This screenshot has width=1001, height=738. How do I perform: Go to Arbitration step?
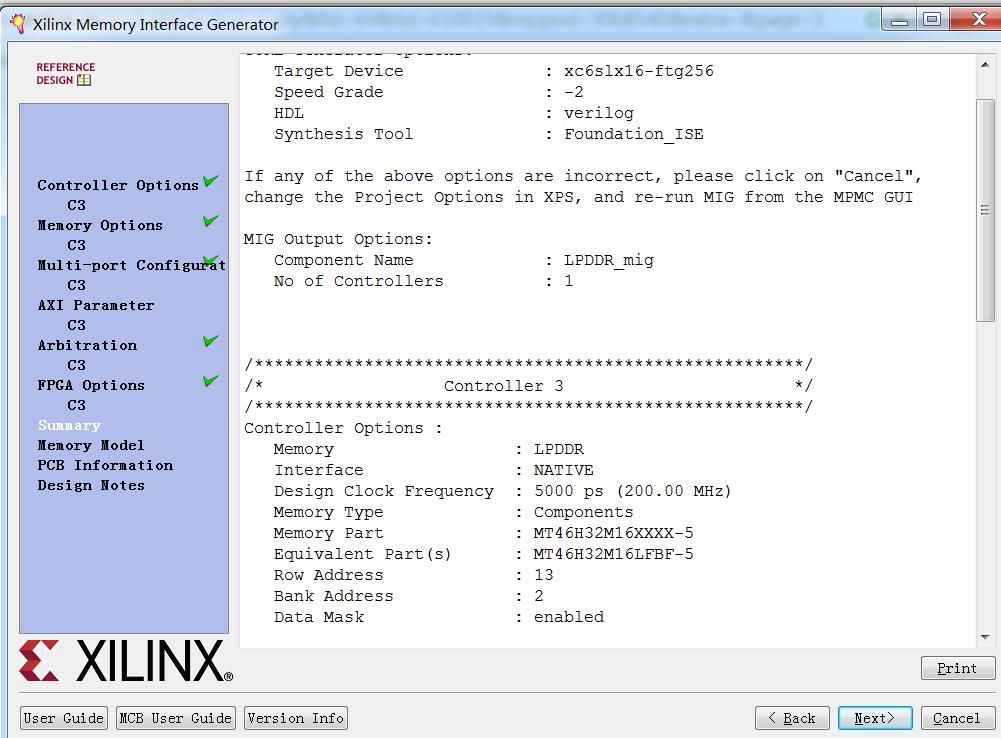[87, 345]
